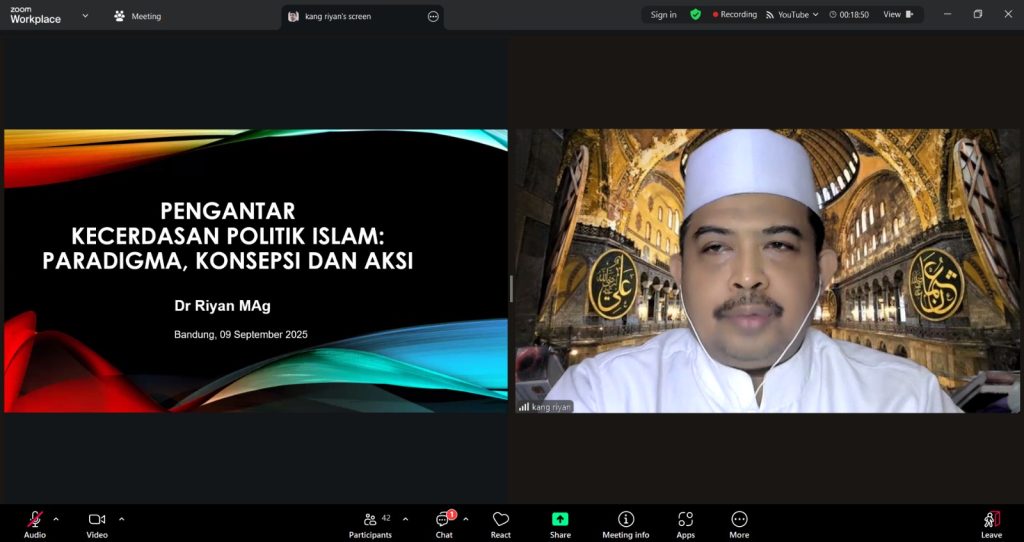Viewport: 1024px width, 542px height.
Task: Expand the Participants options caret
Action: (405, 519)
